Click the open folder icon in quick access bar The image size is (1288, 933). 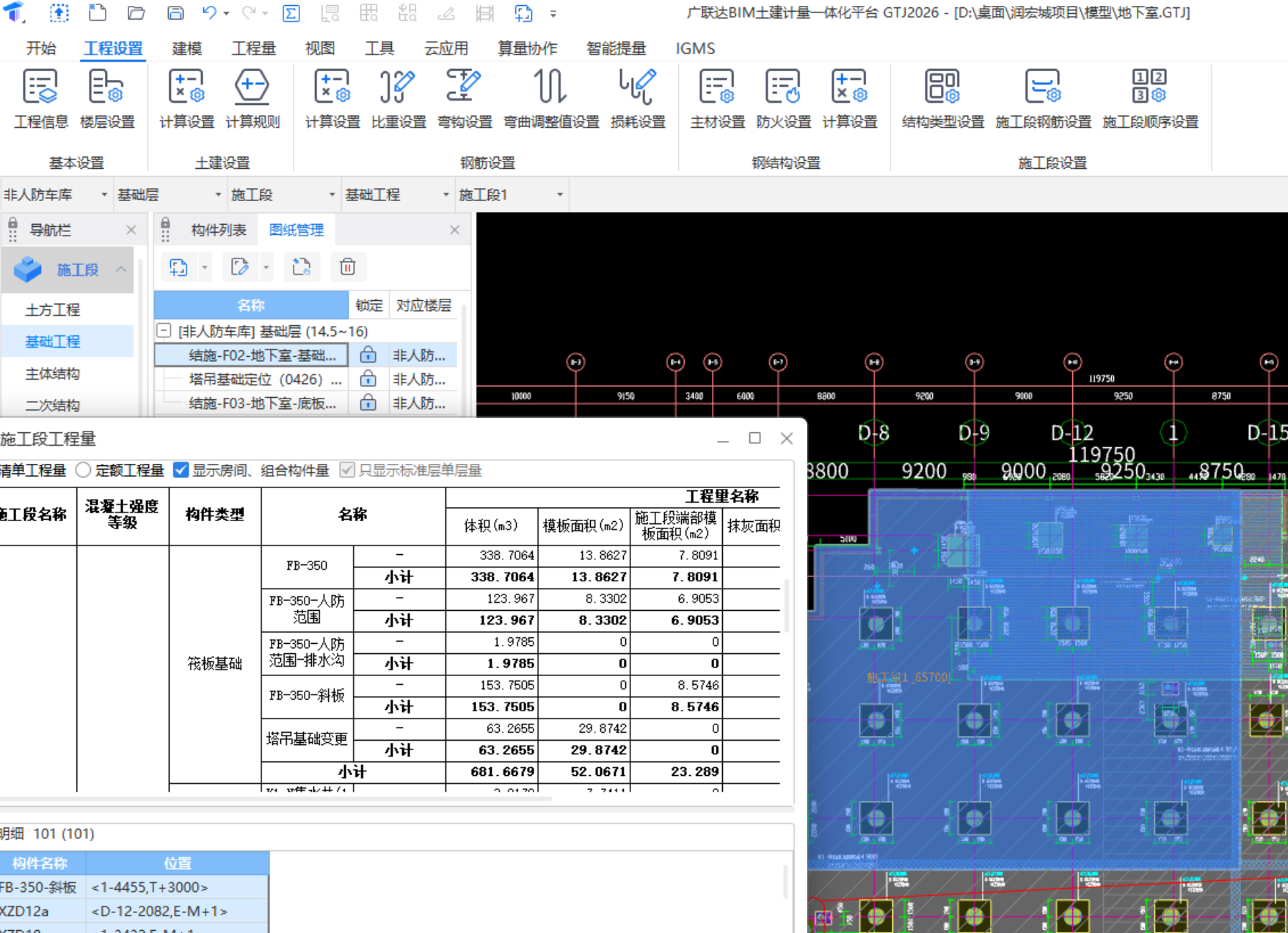[x=136, y=12]
